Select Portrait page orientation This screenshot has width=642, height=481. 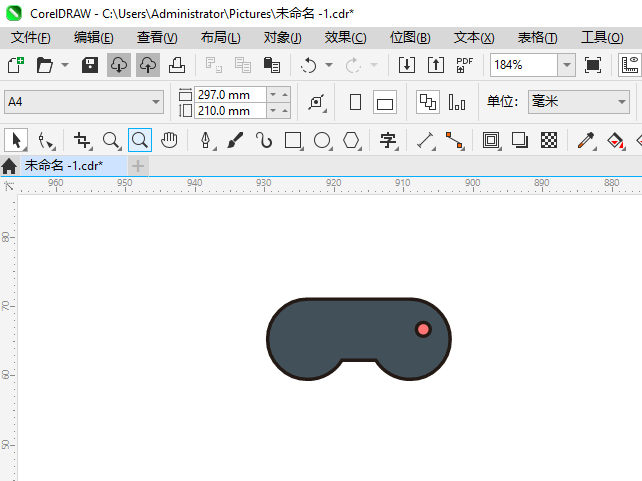tap(355, 102)
